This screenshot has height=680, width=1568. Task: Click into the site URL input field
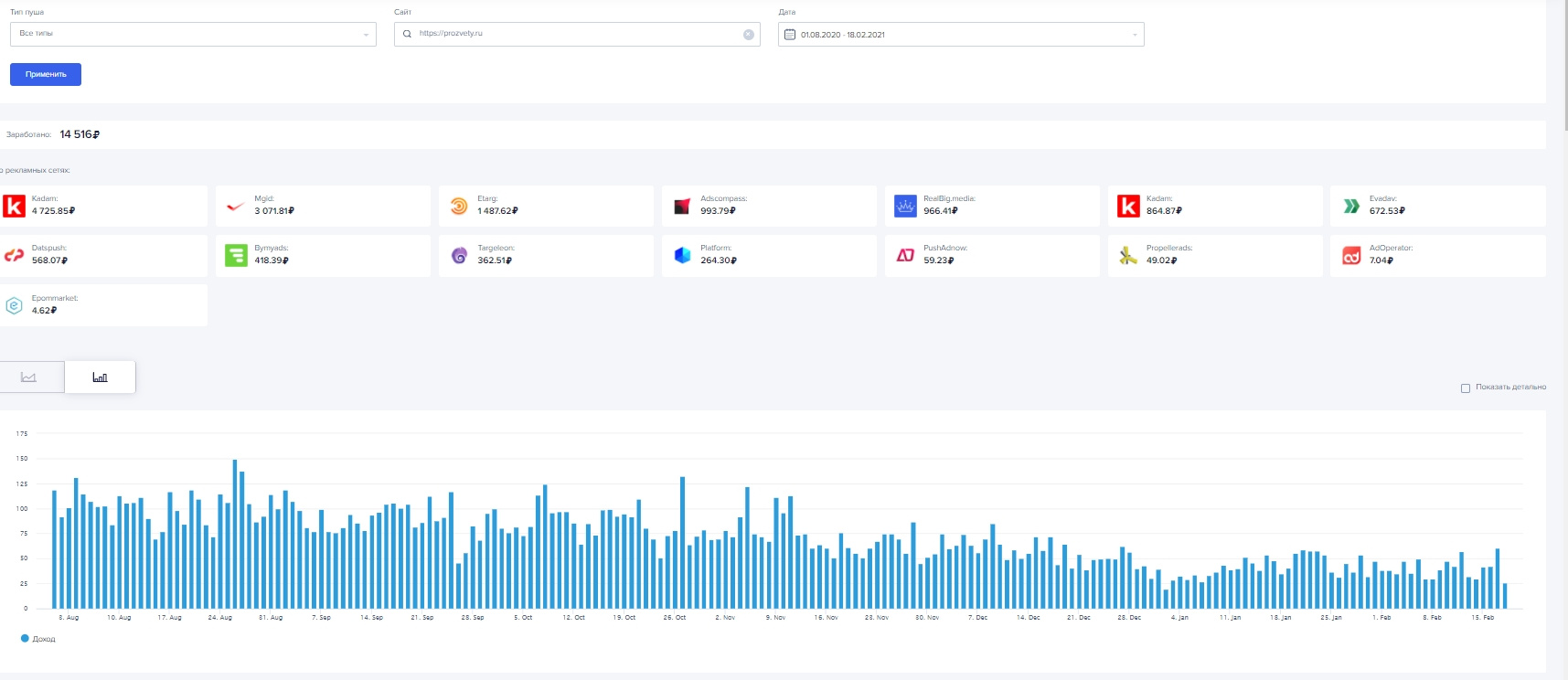click(576, 34)
